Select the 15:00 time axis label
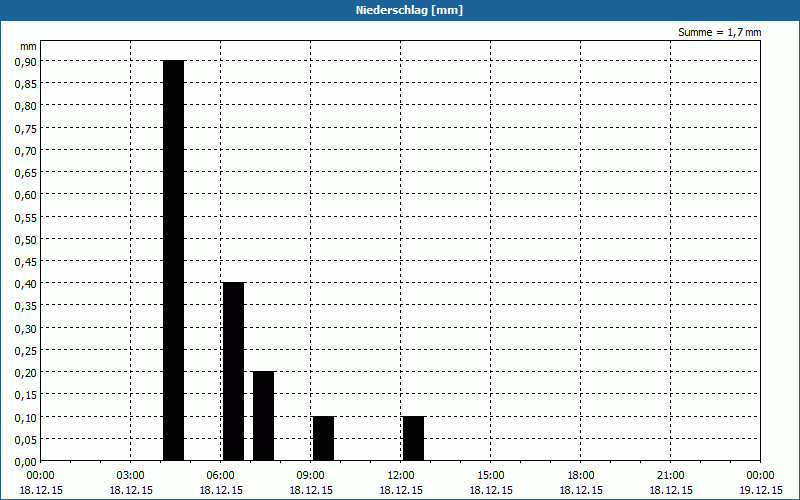The width and height of the screenshot is (800, 500). 491,476
